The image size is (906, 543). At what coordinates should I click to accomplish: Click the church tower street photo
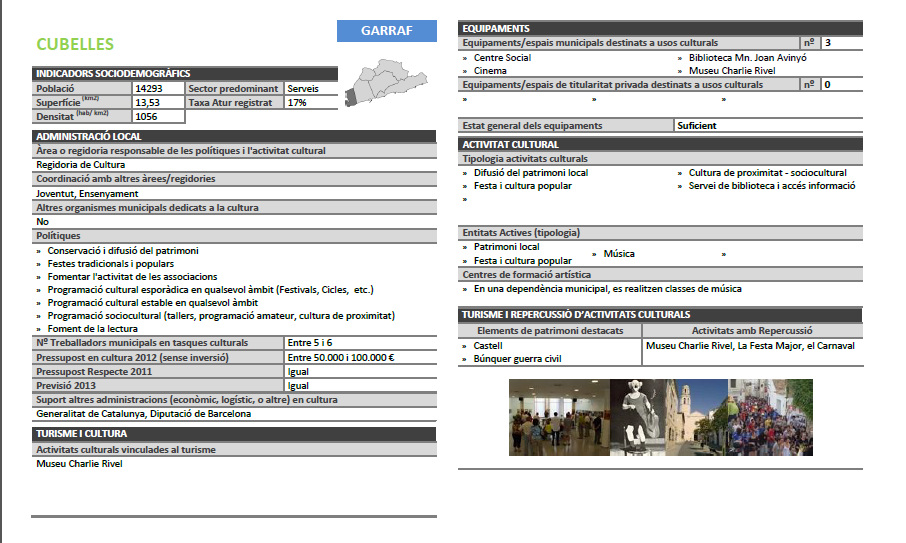pyautogui.click(x=697, y=417)
